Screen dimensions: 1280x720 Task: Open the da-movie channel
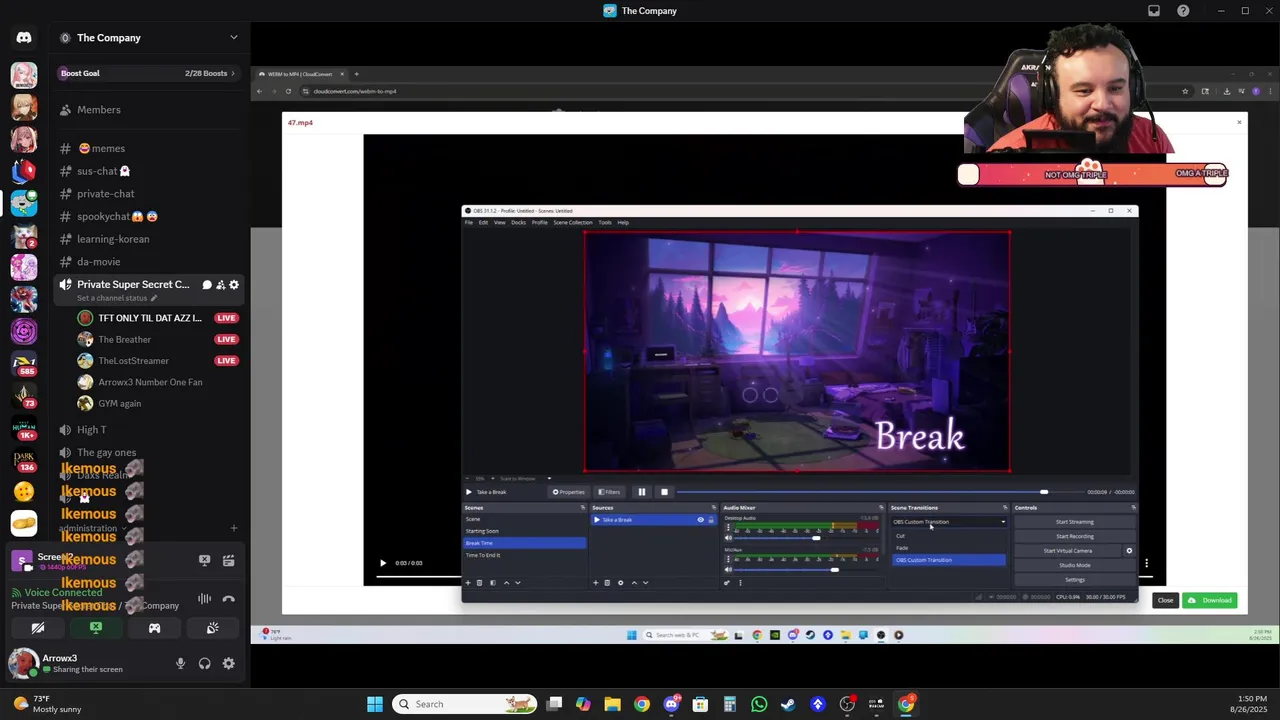pyautogui.click(x=148, y=262)
